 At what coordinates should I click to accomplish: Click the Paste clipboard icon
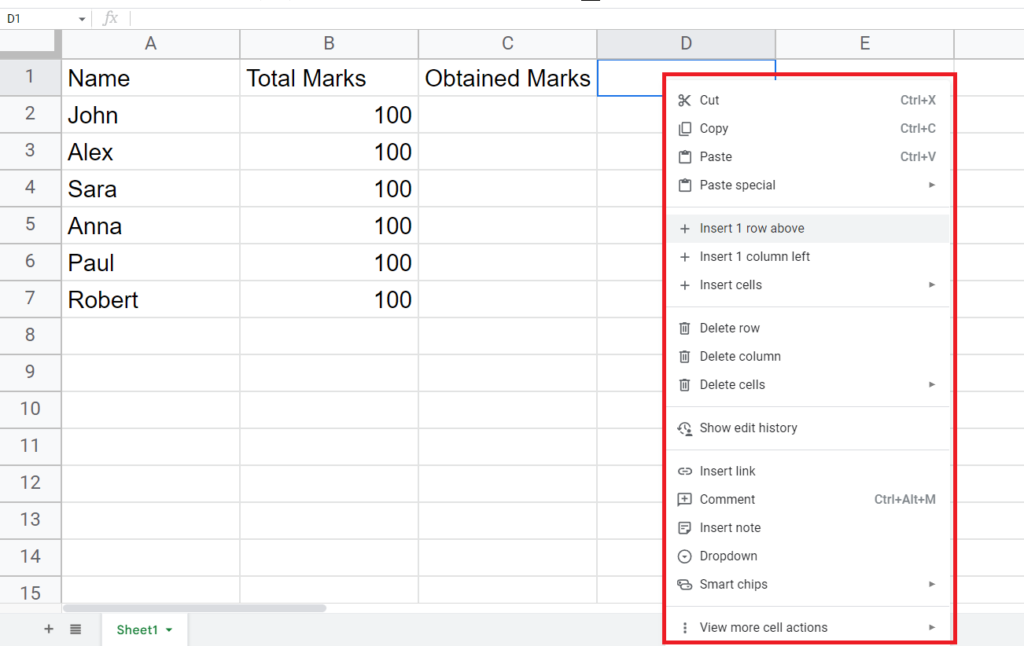point(684,157)
